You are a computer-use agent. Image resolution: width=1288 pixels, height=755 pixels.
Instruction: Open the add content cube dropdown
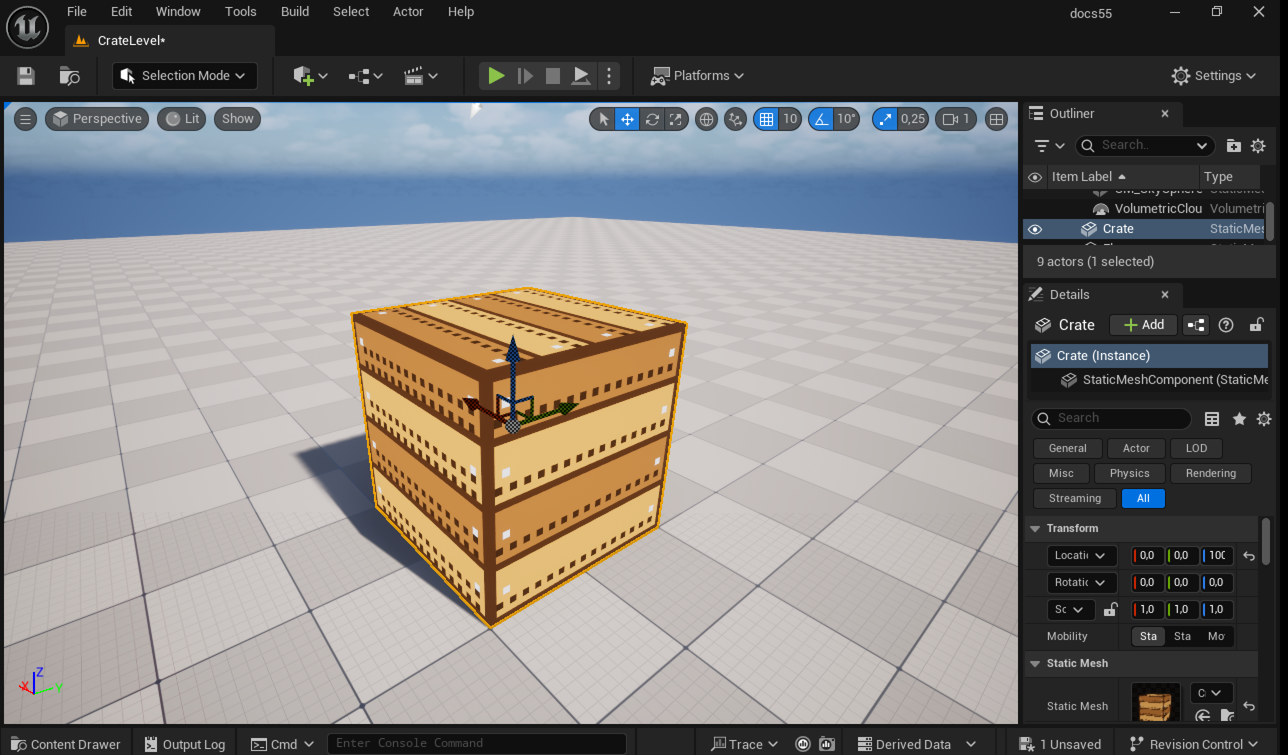click(x=310, y=76)
